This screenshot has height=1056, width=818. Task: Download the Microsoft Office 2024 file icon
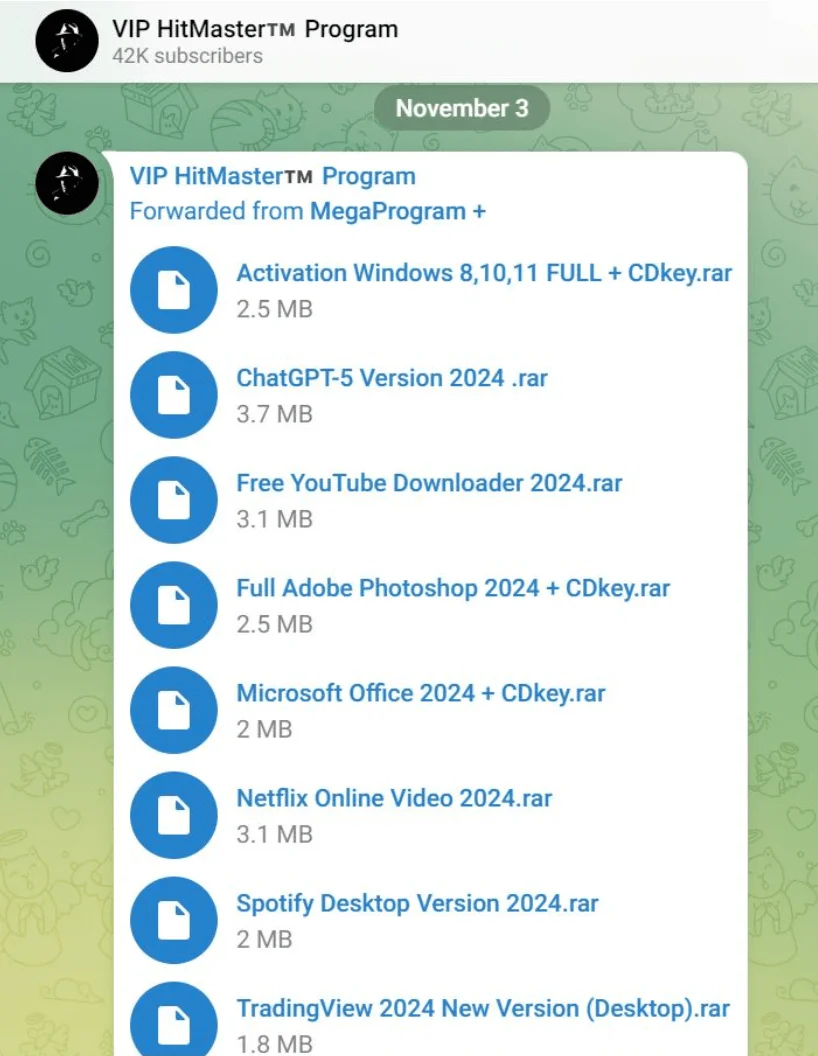click(x=174, y=710)
